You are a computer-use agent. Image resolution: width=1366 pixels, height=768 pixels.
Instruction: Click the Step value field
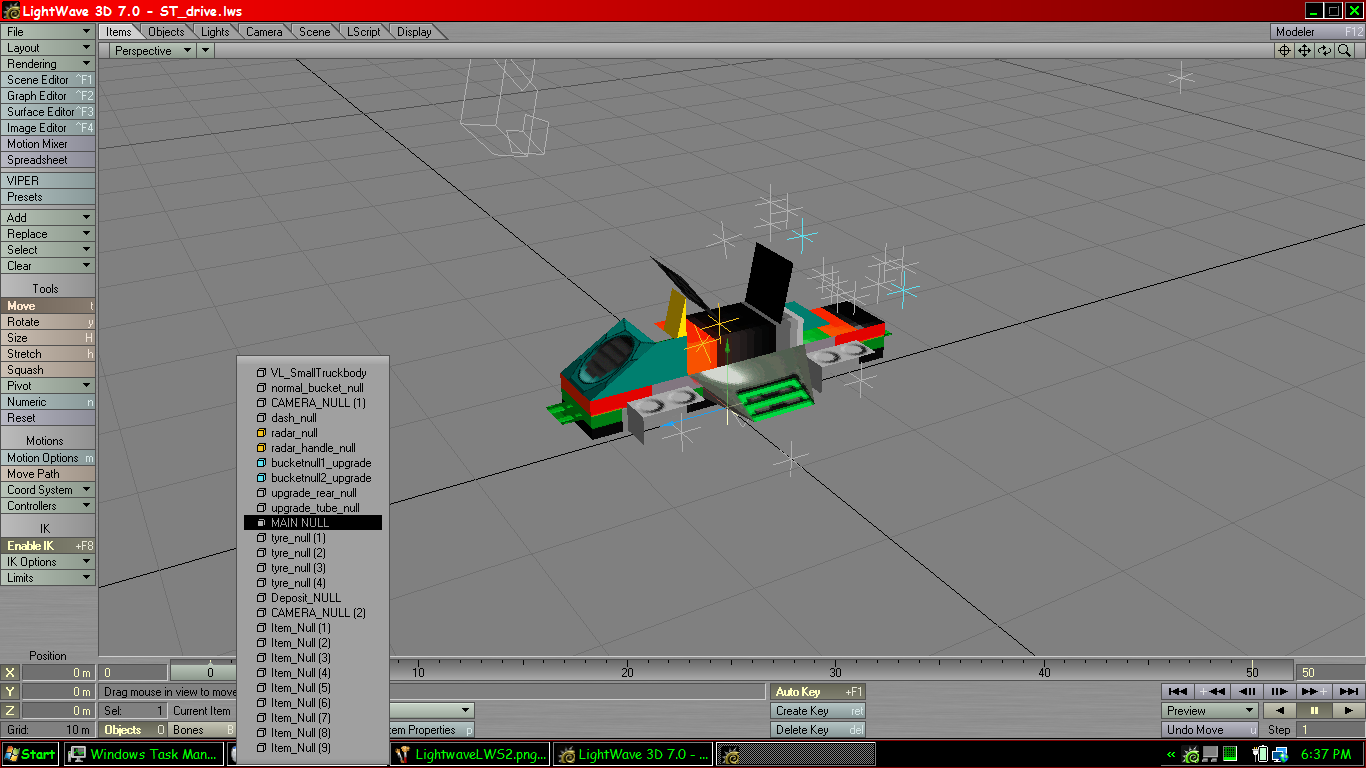1330,730
